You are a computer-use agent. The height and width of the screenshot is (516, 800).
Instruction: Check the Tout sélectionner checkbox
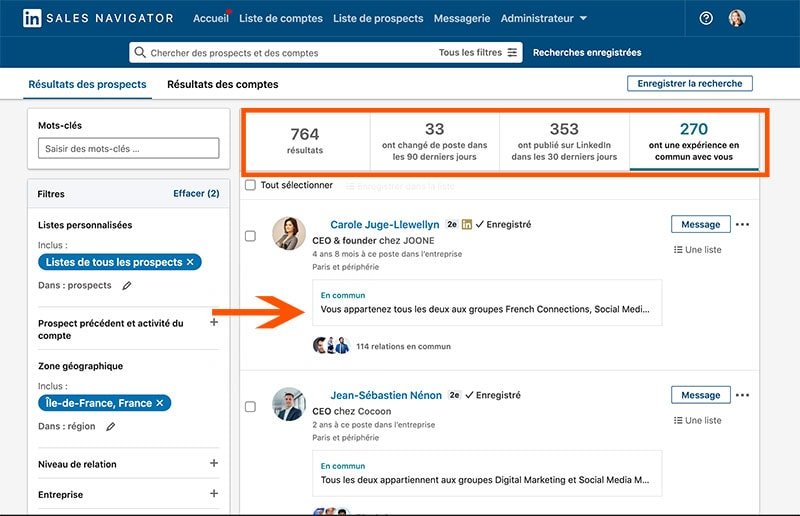(x=250, y=185)
